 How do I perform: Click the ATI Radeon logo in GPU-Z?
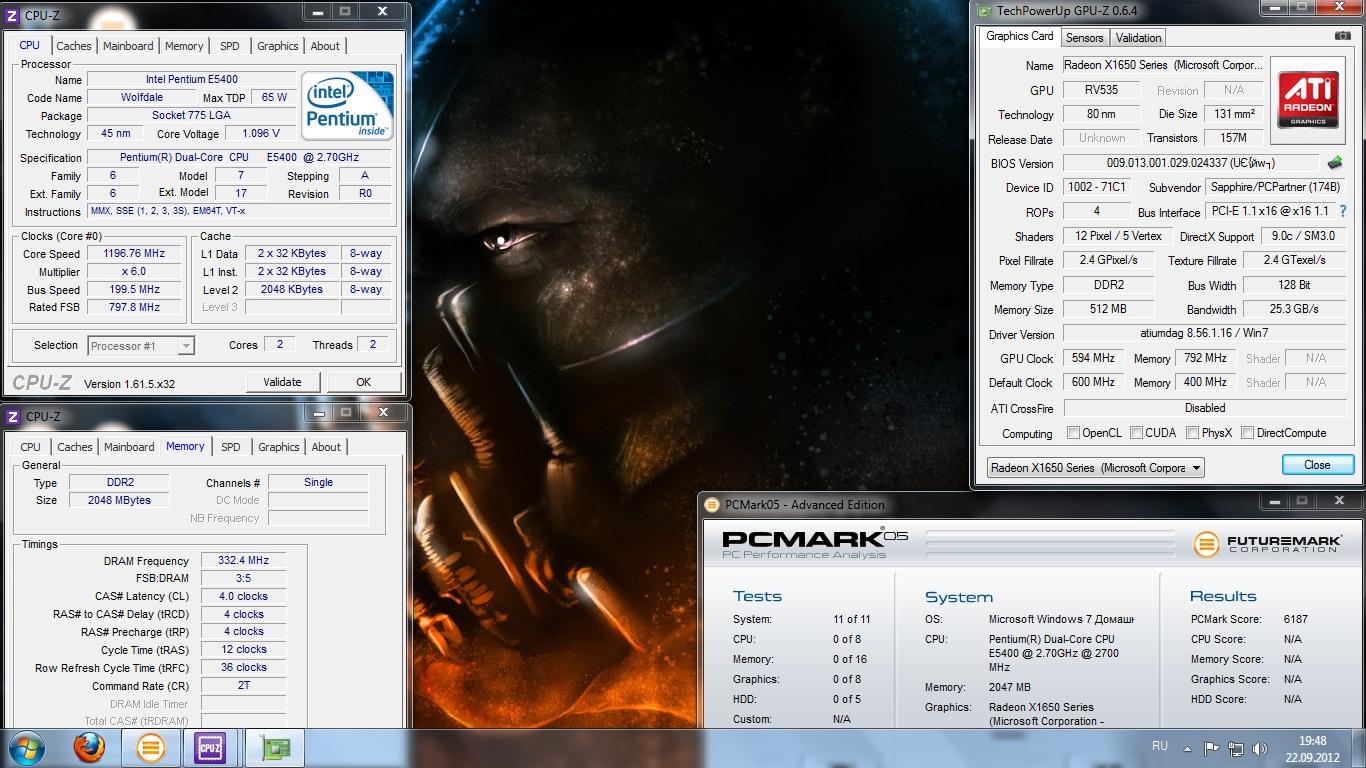click(1308, 100)
